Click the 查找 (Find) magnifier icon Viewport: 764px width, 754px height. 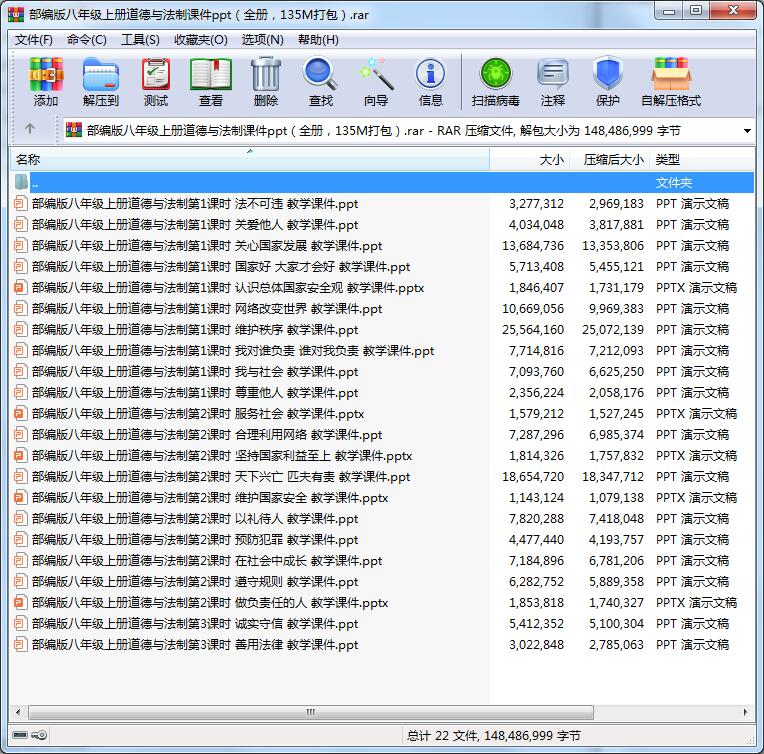pyautogui.click(x=321, y=75)
